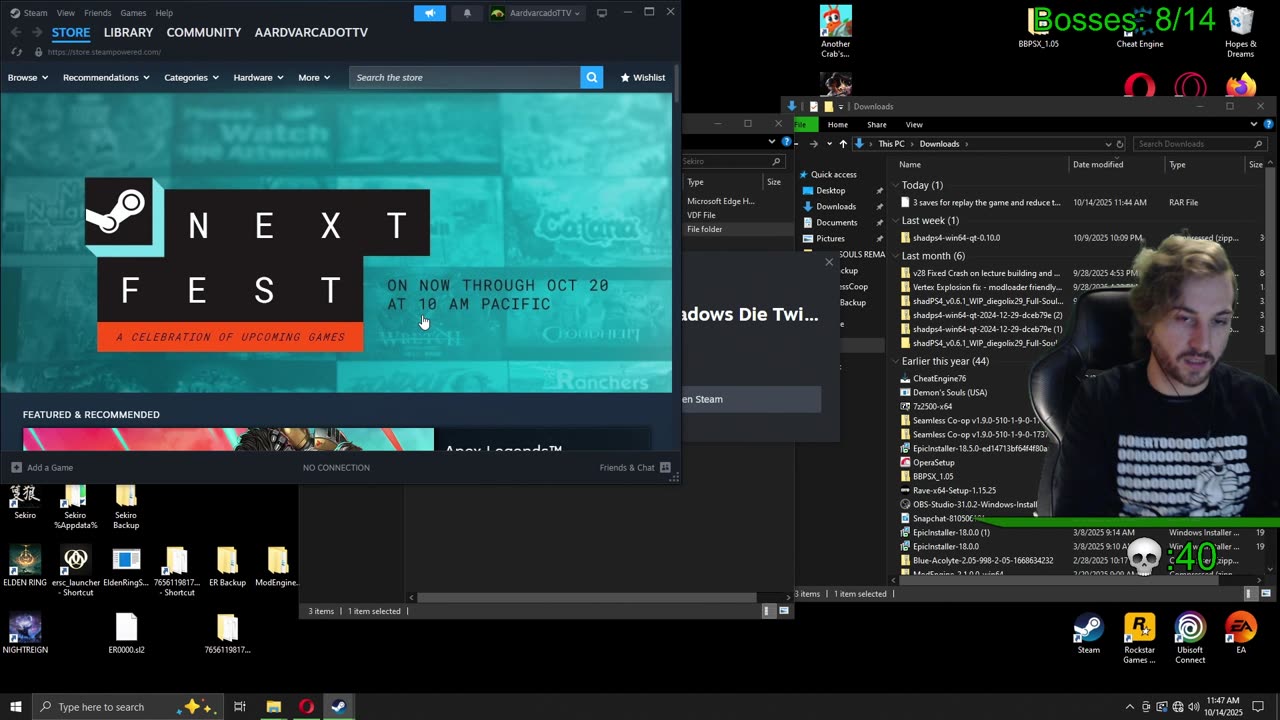Collapse the Last month (6) group

895,256
